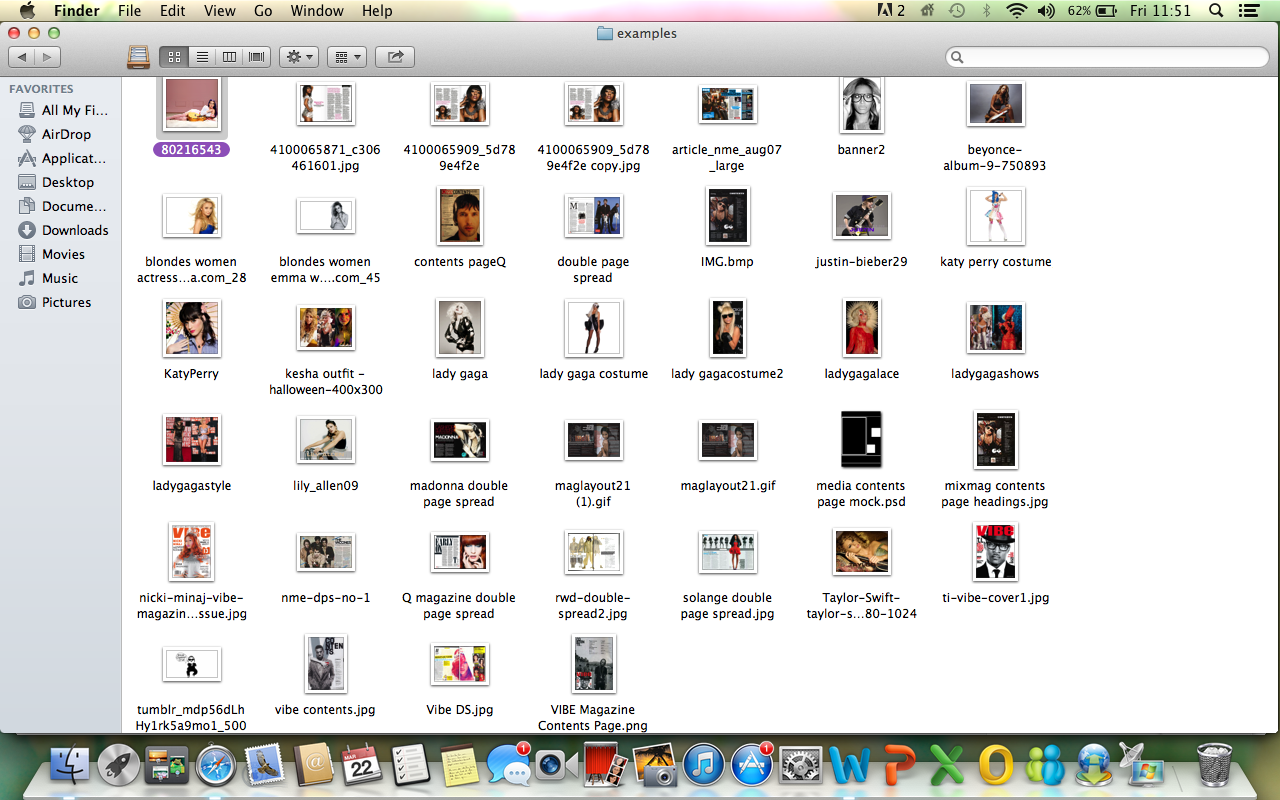Click the Share toolbar button
Viewport: 1280px width, 800px height.
[x=395, y=57]
